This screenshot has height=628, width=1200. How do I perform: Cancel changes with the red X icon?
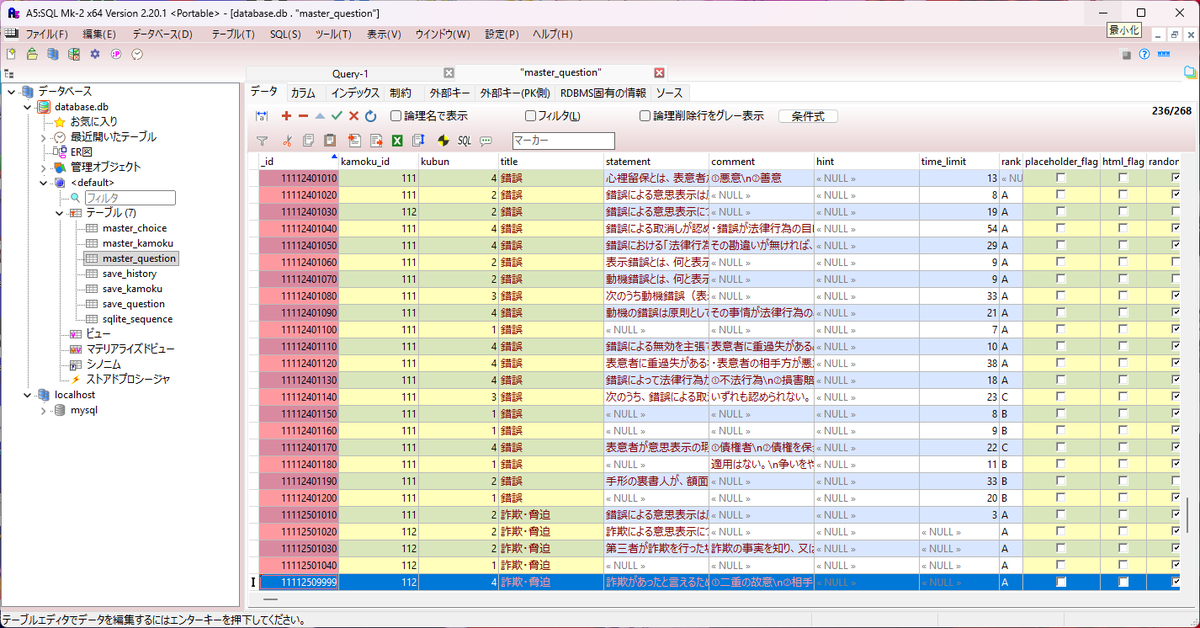353,115
